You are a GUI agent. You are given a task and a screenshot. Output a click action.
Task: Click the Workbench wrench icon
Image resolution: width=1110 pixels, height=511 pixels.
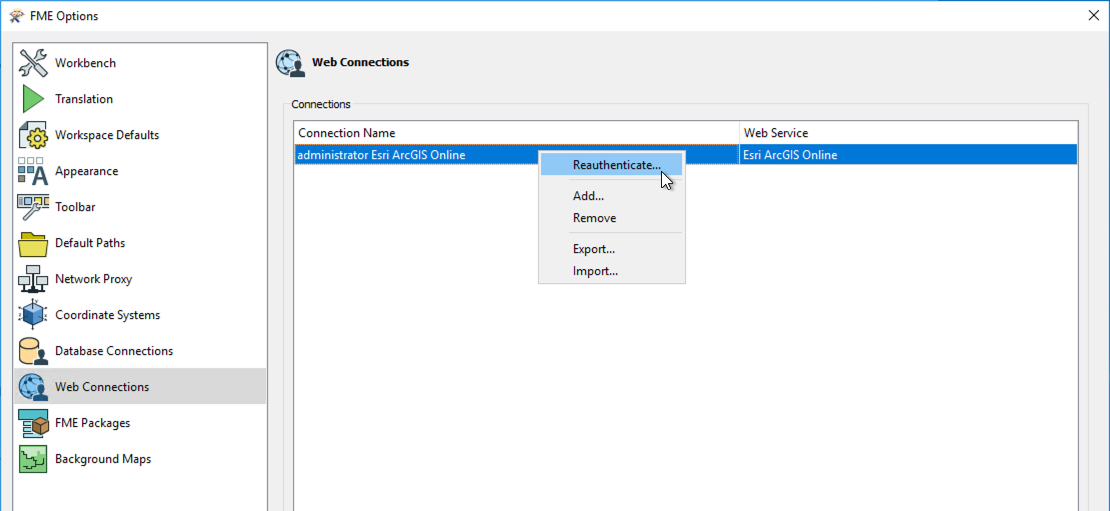point(33,63)
